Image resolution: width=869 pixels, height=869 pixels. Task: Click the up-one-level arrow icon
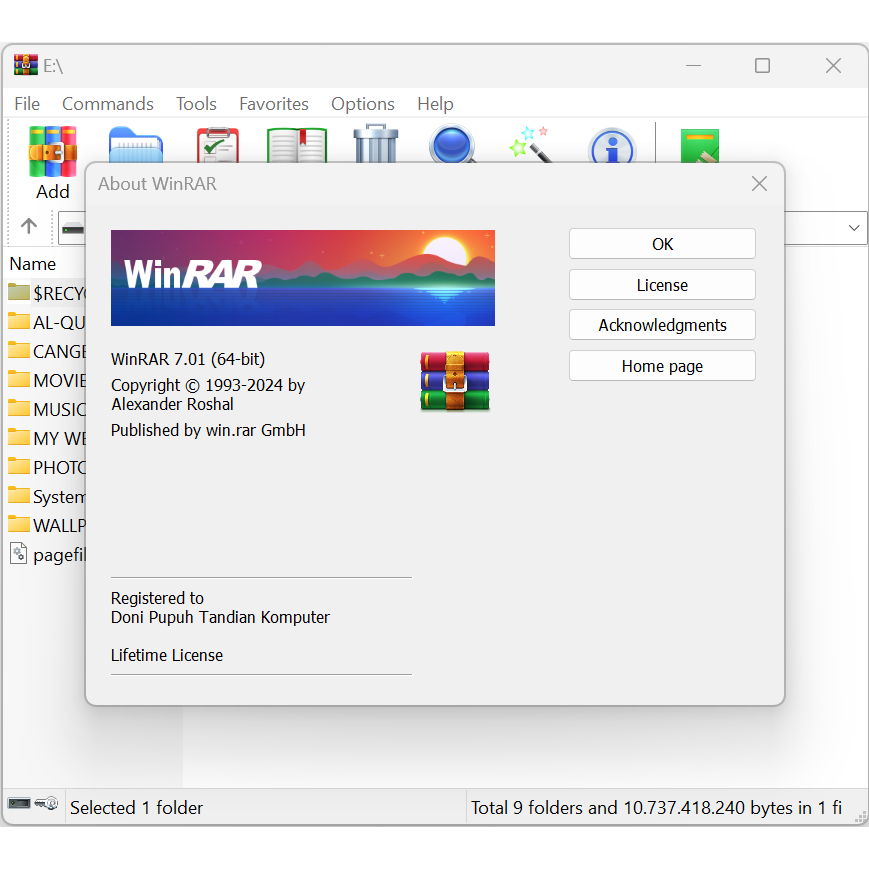(29, 226)
